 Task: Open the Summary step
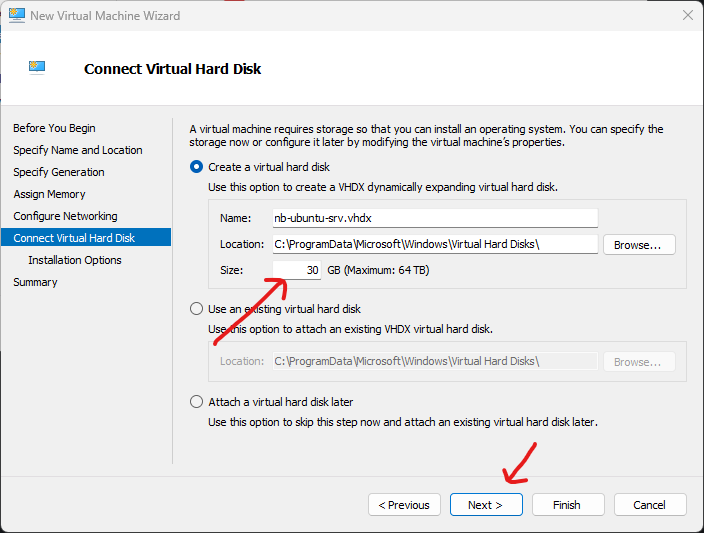click(35, 282)
